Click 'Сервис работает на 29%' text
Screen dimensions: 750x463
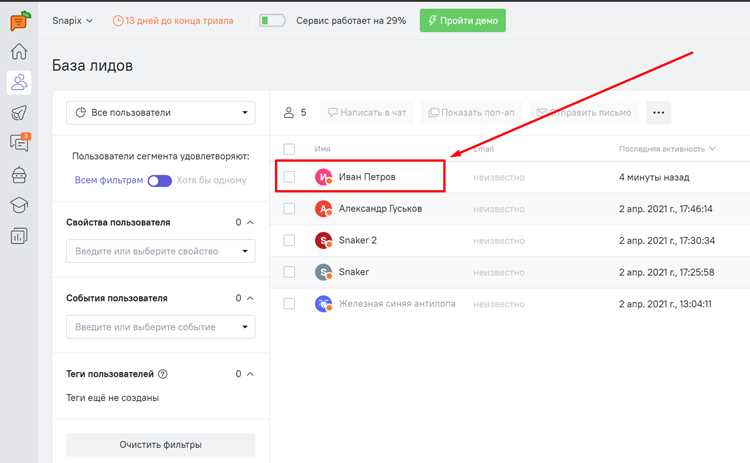pyautogui.click(x=351, y=21)
